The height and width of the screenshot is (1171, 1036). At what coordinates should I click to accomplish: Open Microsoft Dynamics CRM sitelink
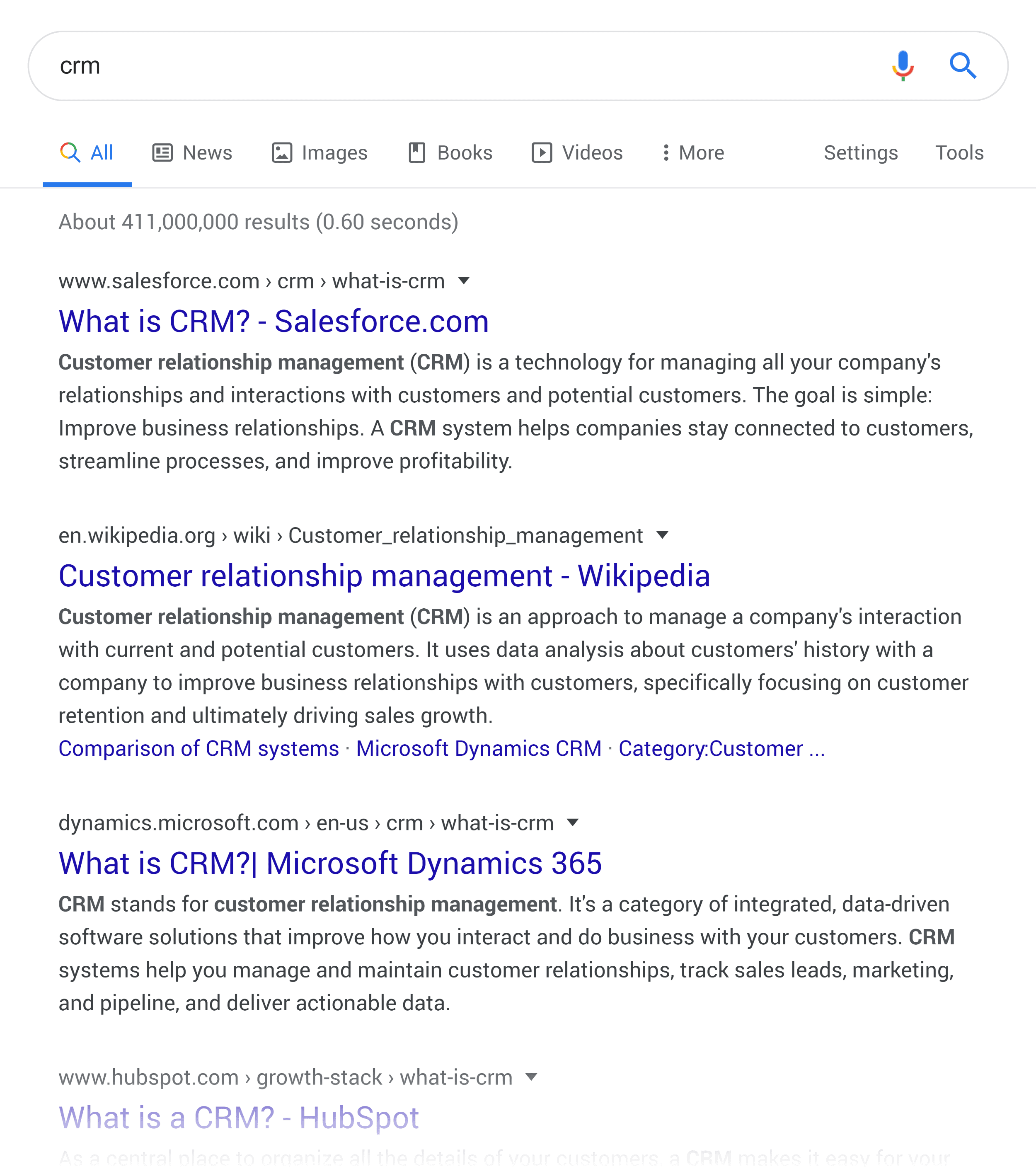[479, 749]
